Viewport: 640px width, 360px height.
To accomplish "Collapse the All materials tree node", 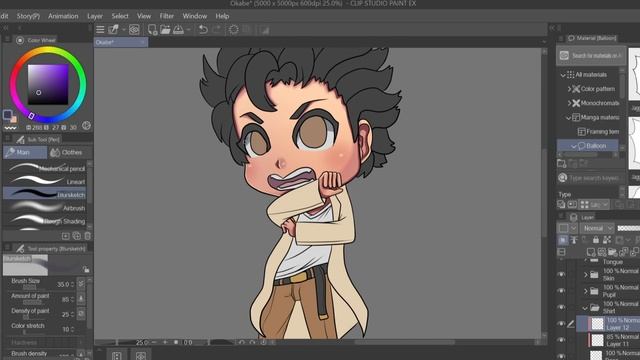I will coord(562,75).
